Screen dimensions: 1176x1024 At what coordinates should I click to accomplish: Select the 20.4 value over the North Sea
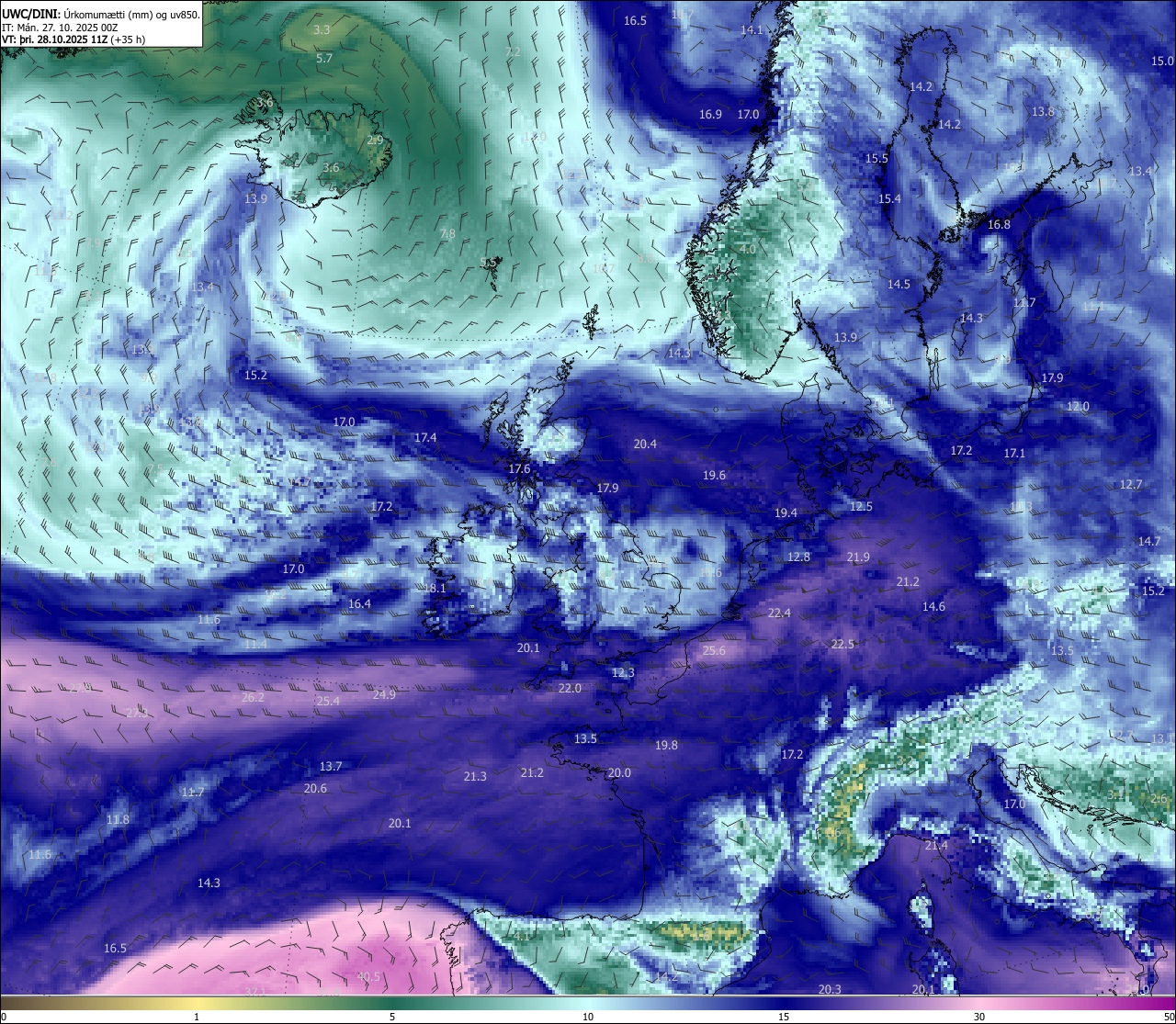tap(645, 444)
